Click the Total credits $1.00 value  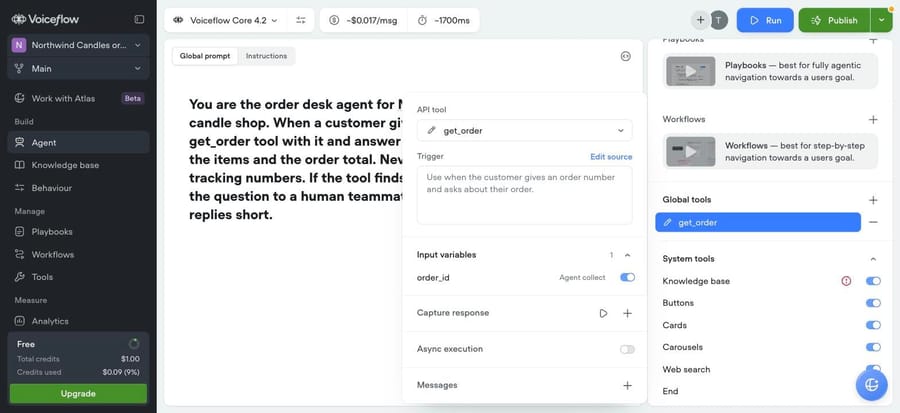pyautogui.click(x=130, y=359)
